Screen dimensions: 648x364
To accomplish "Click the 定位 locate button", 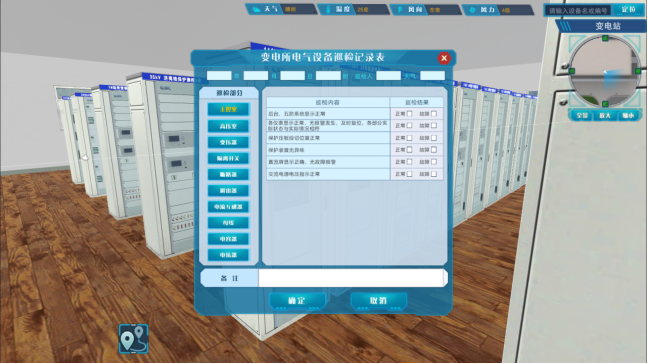I will click(628, 10).
